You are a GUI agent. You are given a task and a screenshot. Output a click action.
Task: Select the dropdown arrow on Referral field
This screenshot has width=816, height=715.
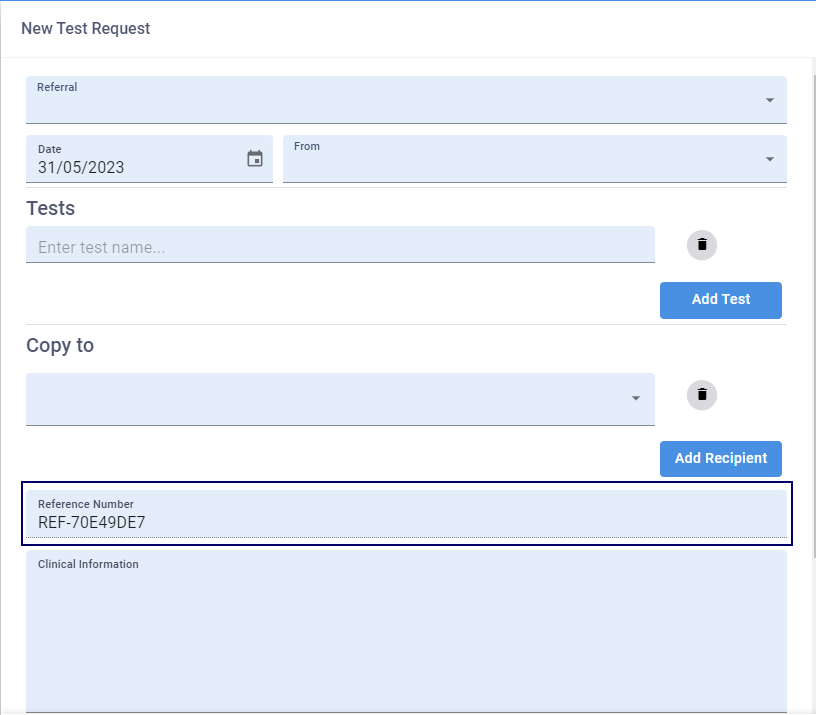click(769, 100)
